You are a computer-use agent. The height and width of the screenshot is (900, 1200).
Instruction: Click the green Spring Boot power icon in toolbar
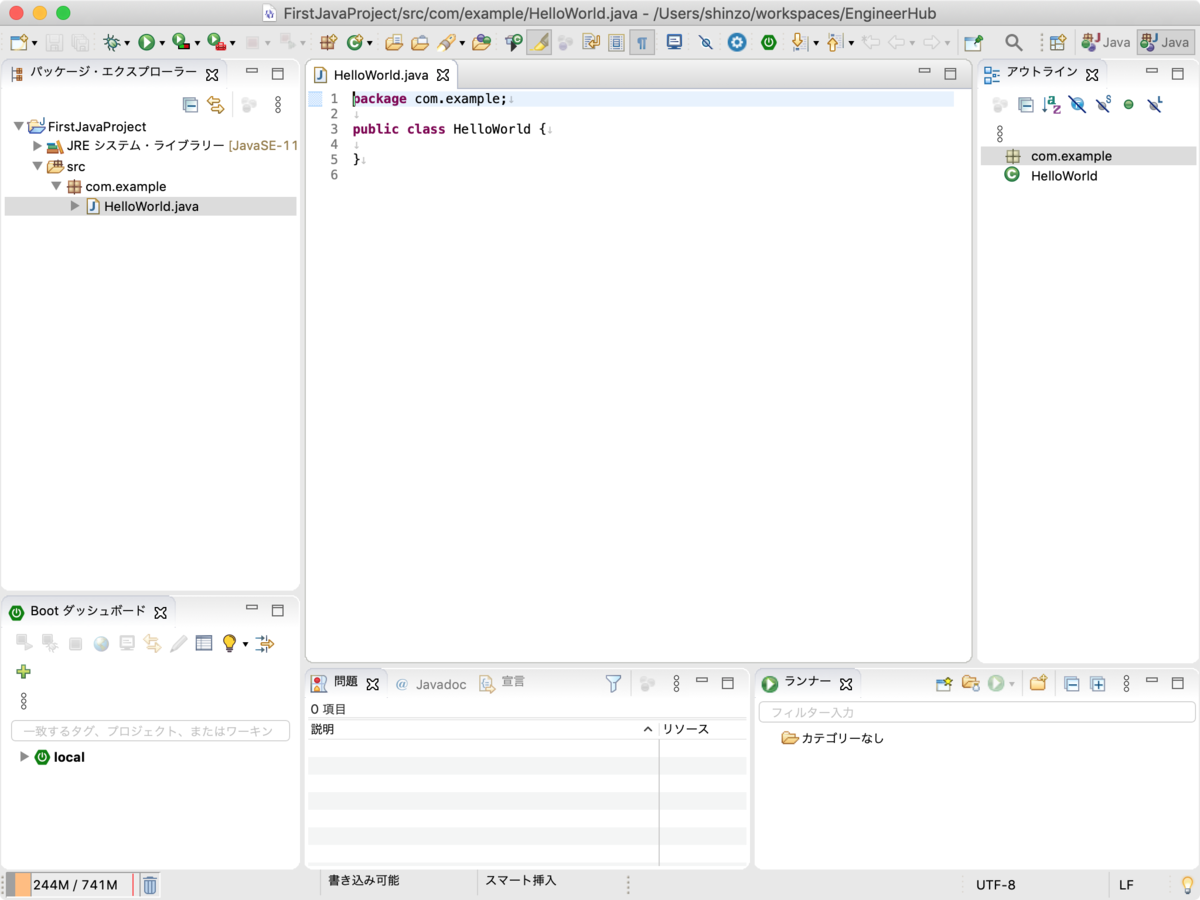768,42
